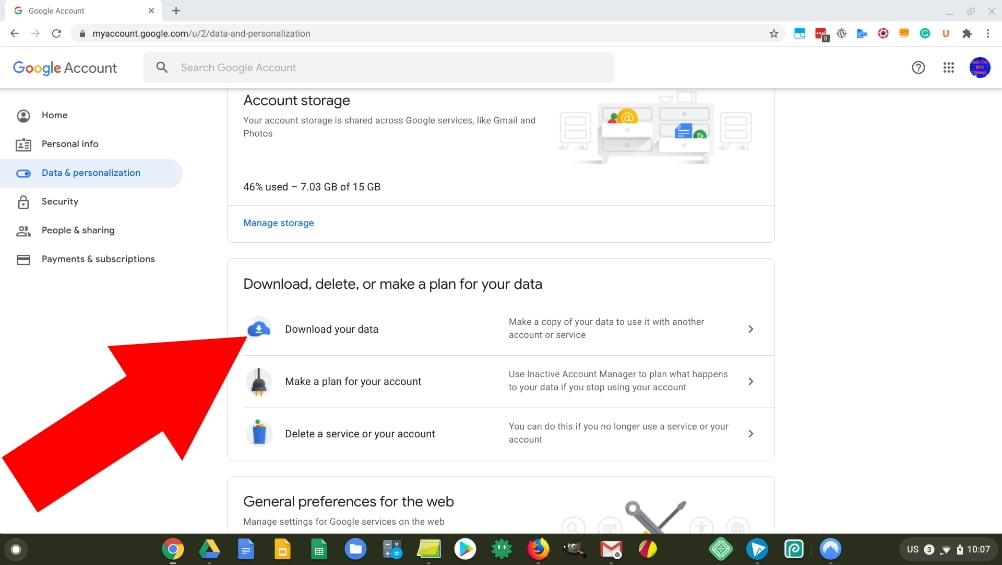Open the system tray clock showing 10:07

click(978, 549)
